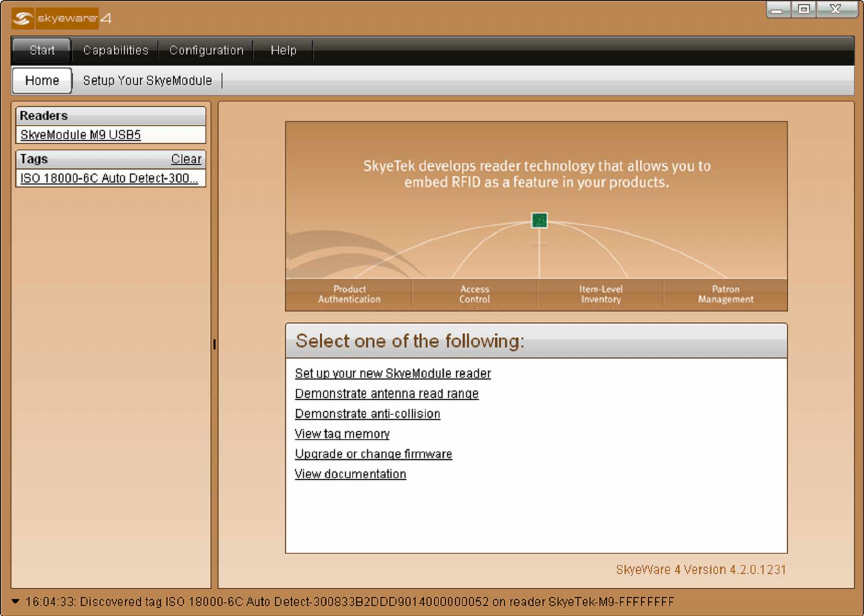Click the green reader chip icon
864x616 pixels.
539,220
